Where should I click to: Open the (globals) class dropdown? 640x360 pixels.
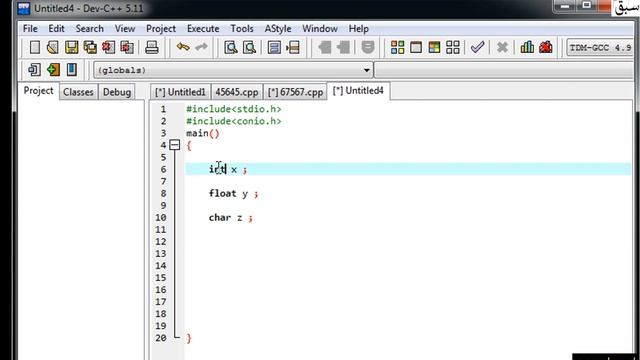[233, 70]
